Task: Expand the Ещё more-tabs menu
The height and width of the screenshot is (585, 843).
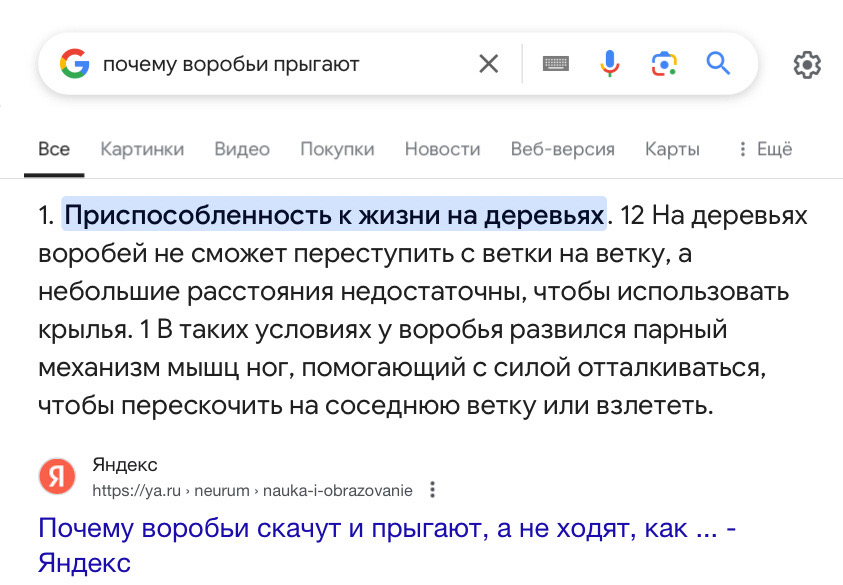Action: (x=766, y=149)
